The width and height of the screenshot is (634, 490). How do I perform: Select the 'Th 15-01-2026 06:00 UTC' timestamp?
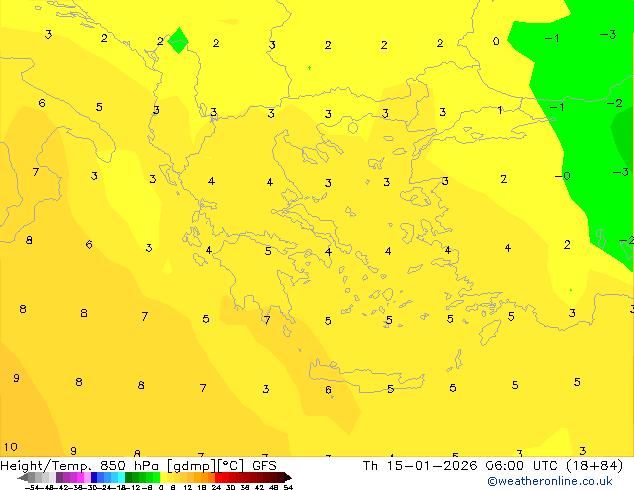tap(461, 466)
